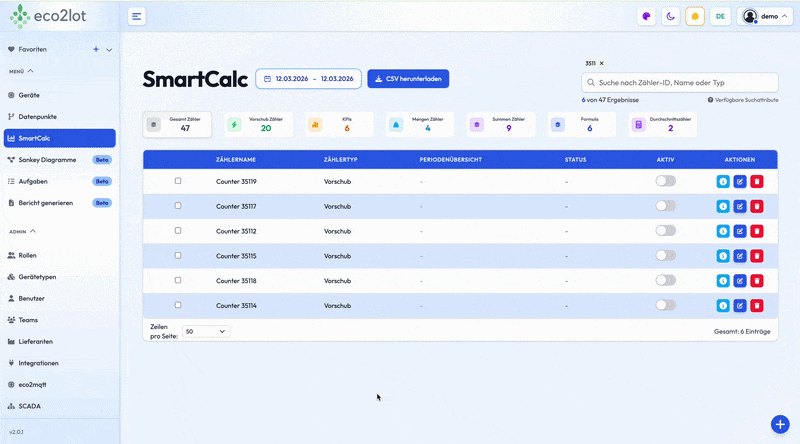
Task: Open the color theme palette icon
Action: (646, 16)
